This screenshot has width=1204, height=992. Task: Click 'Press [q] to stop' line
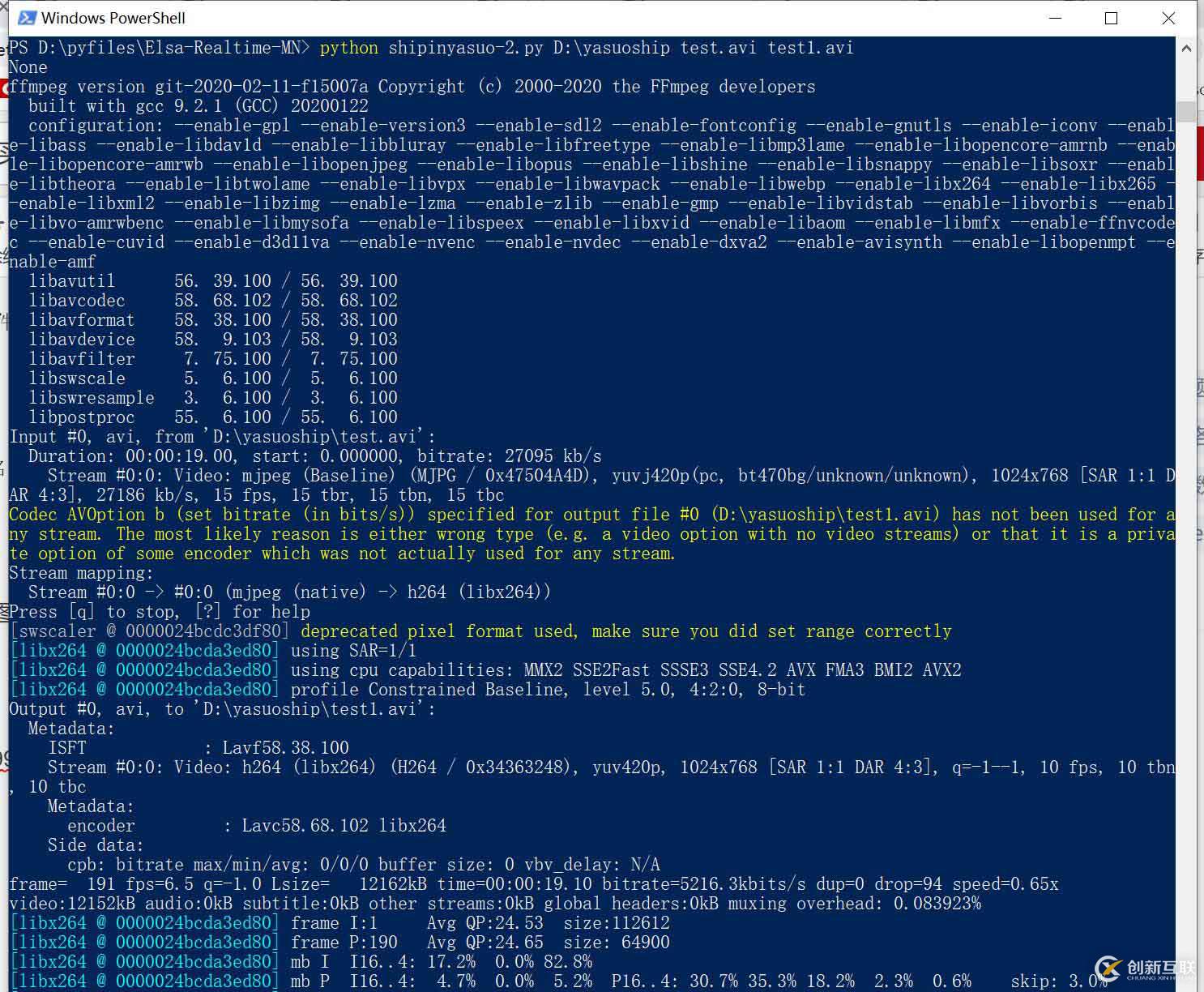pyautogui.click(x=160, y=612)
